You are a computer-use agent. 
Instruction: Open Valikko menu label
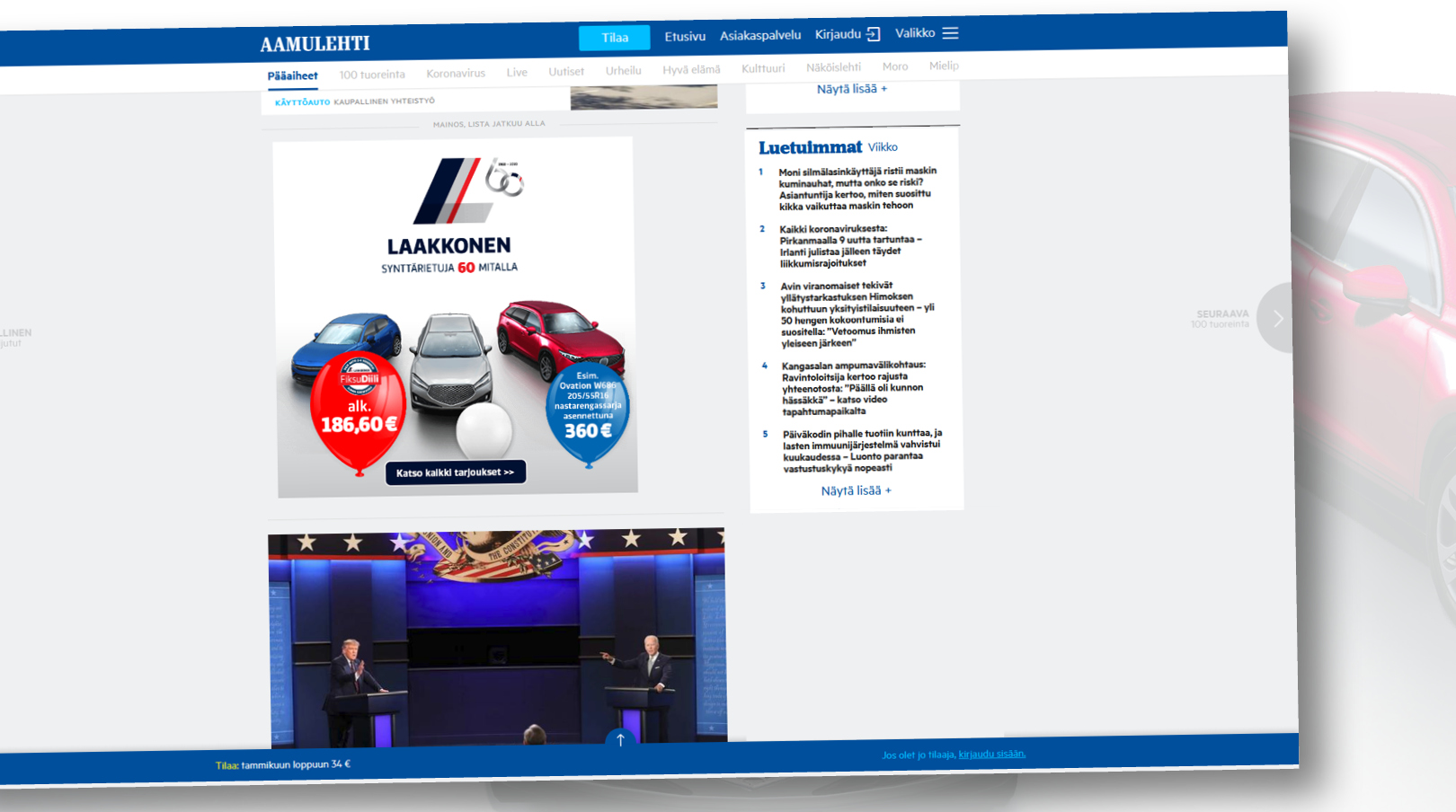pyautogui.click(x=915, y=33)
